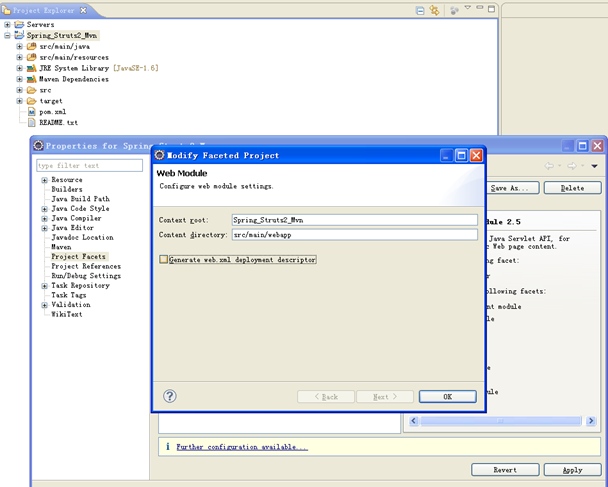Select Project Facets property page

tap(78, 257)
